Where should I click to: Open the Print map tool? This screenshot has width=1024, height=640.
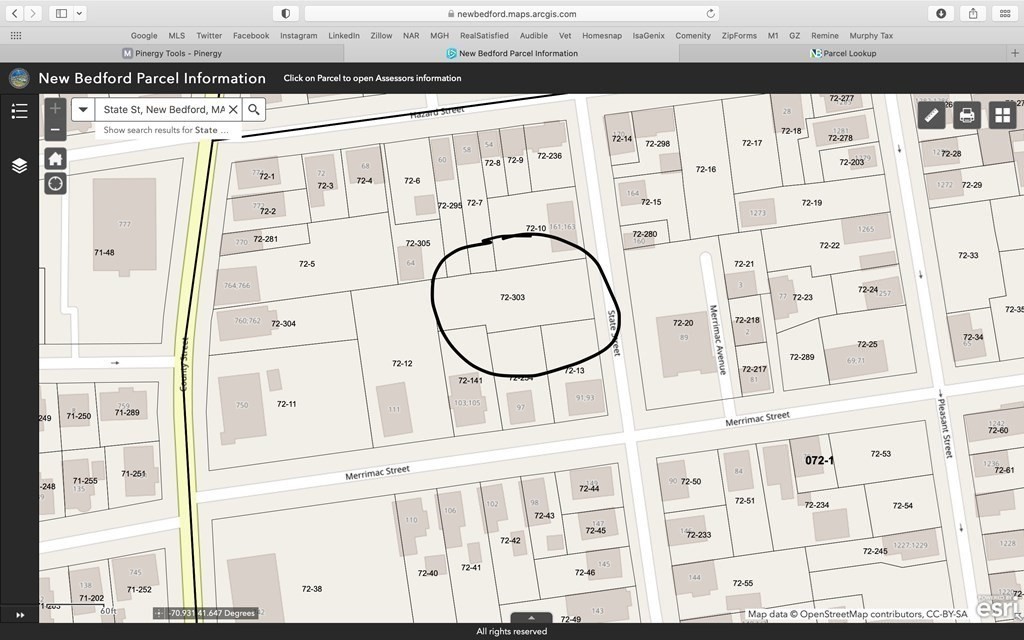pyautogui.click(x=966, y=115)
